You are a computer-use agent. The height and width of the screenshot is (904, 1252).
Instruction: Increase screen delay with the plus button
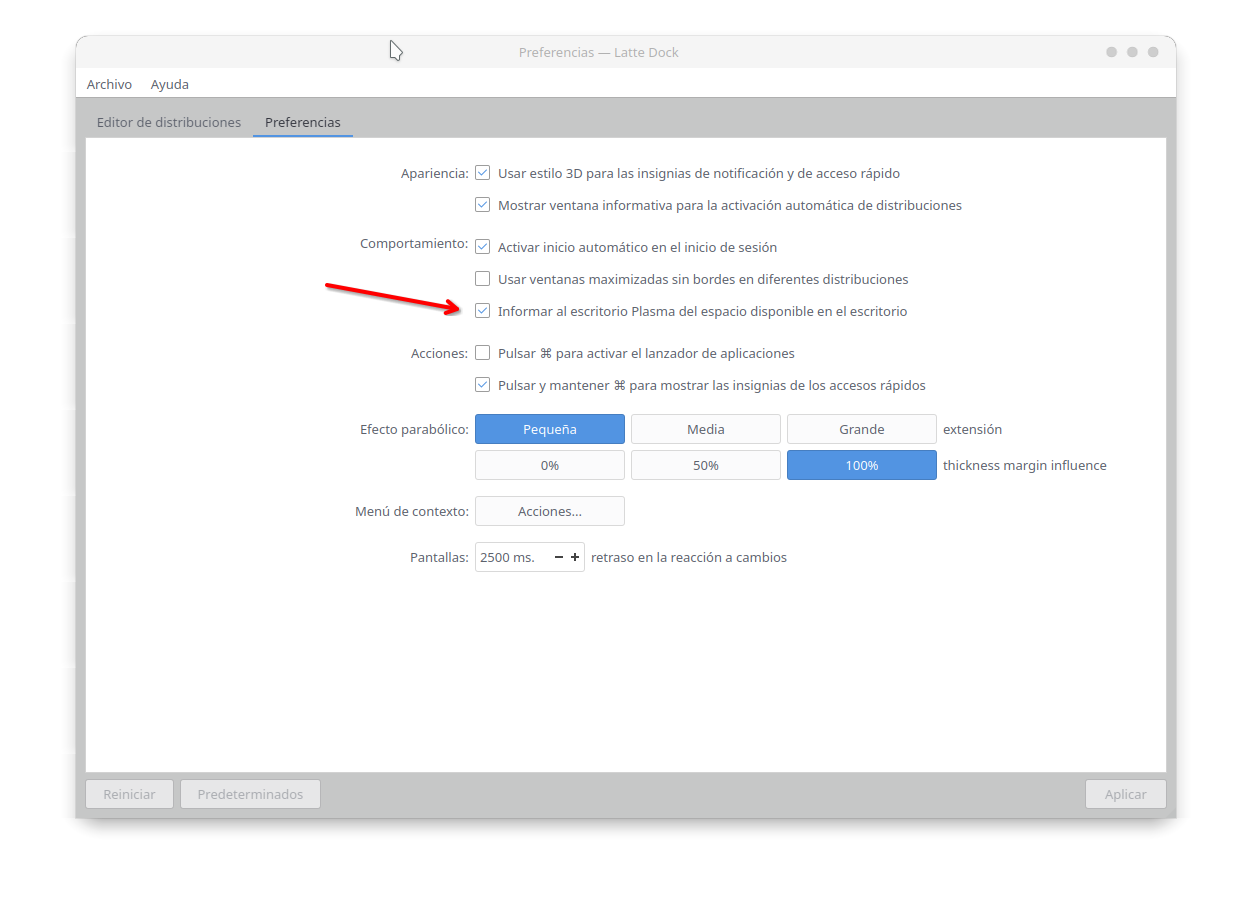pos(575,557)
